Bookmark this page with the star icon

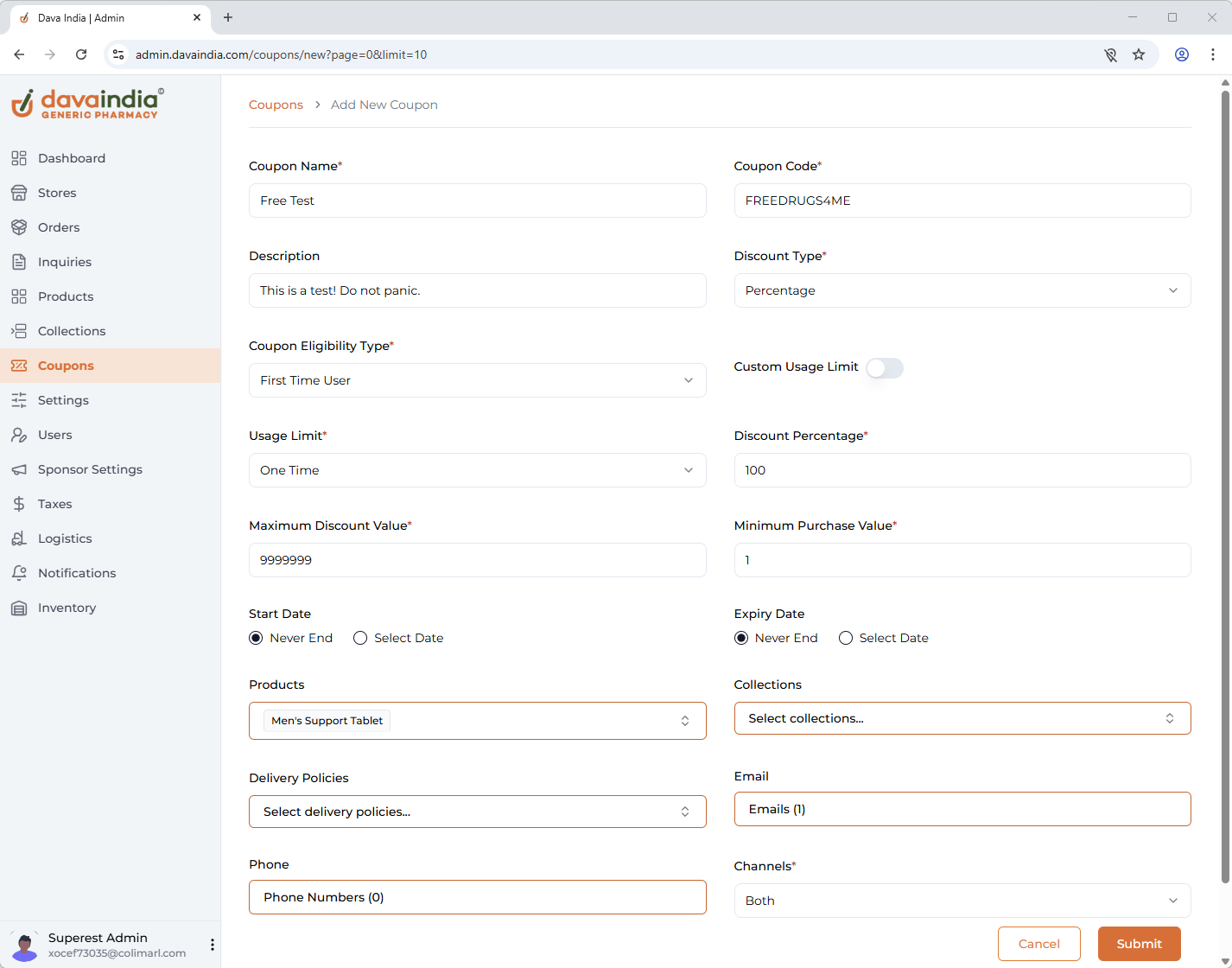(x=1139, y=54)
